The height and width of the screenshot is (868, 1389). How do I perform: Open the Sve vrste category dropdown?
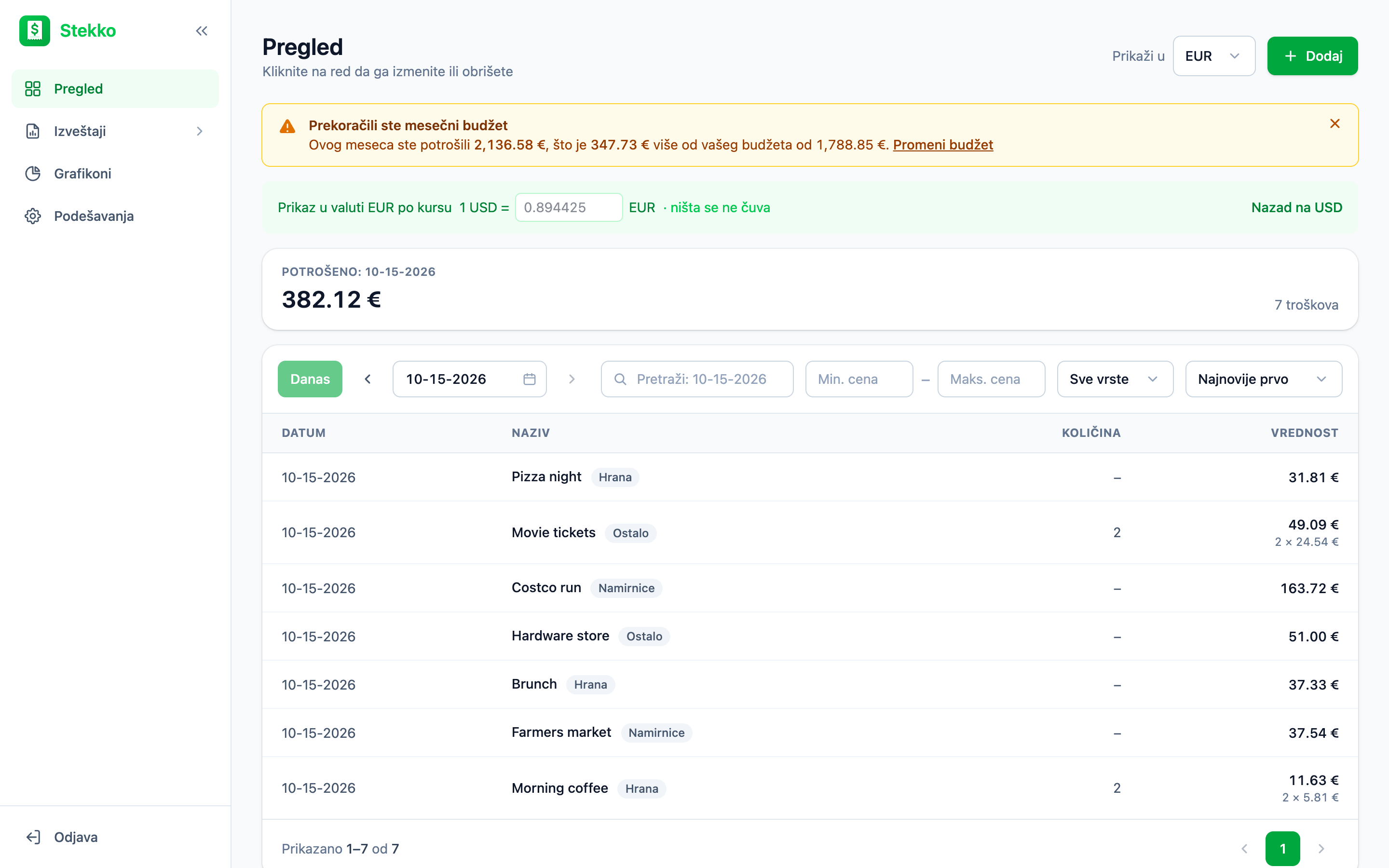click(1115, 379)
